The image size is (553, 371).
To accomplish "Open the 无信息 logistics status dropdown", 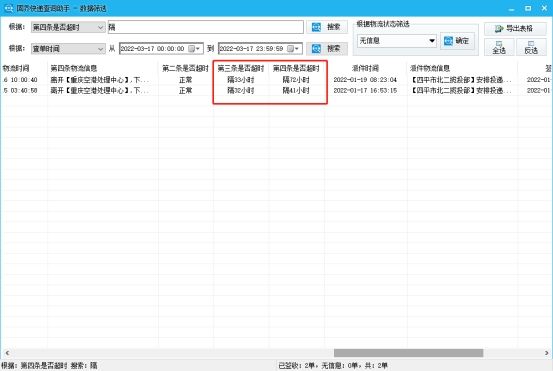I will coord(397,41).
